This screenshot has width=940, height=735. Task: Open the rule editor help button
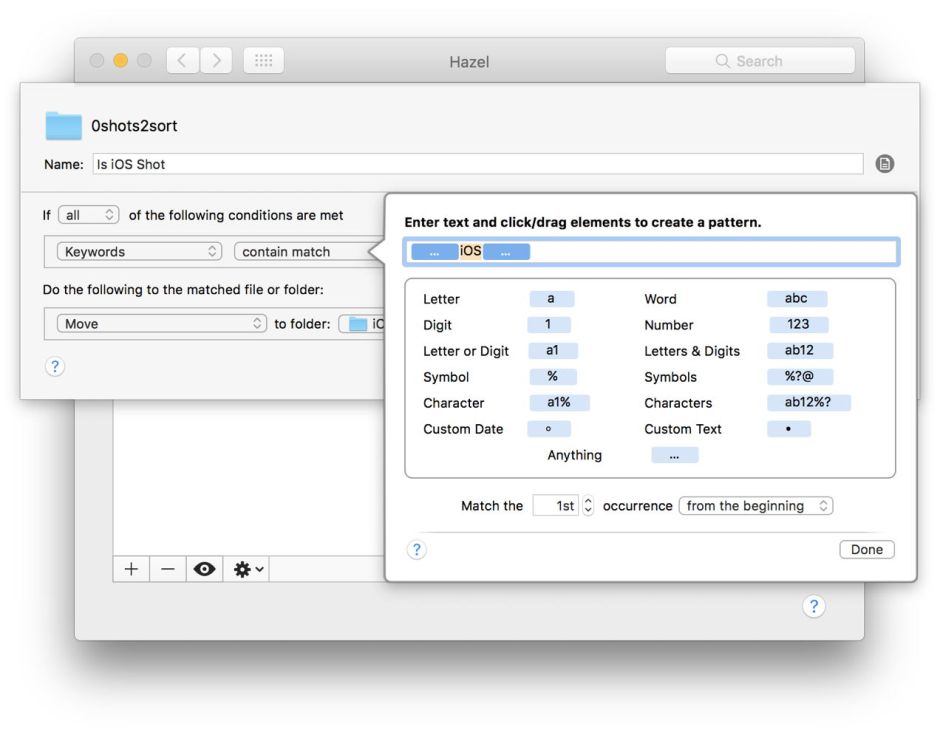click(x=55, y=367)
